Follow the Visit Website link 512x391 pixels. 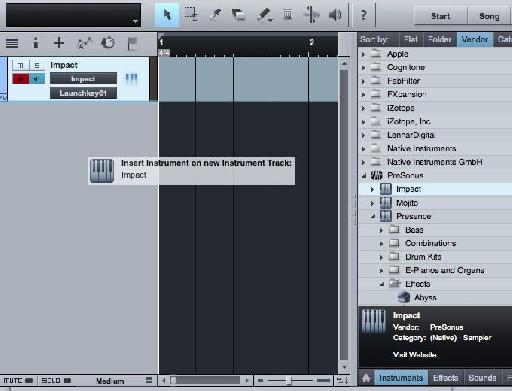(x=414, y=355)
